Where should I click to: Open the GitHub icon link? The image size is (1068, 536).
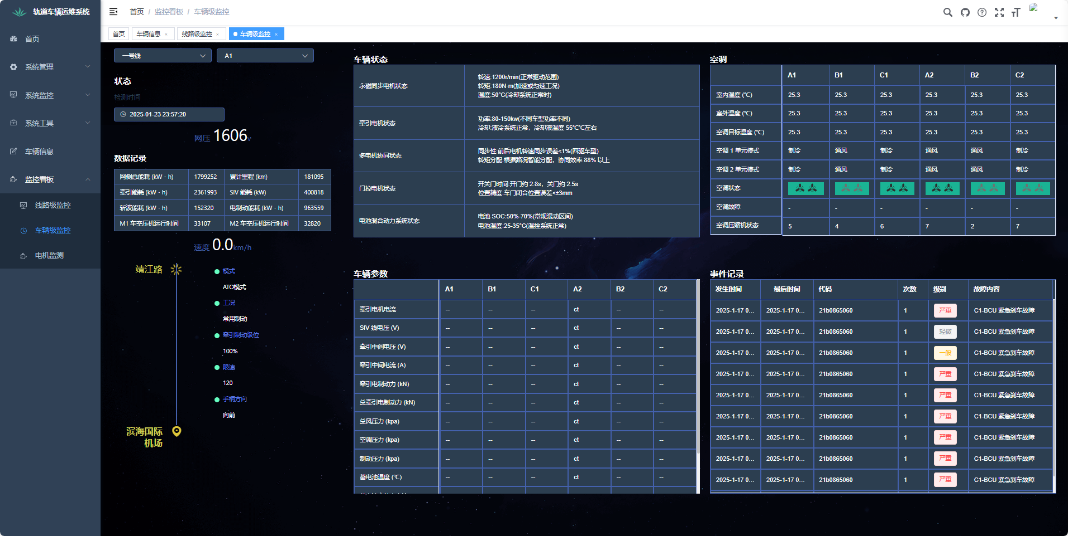point(965,12)
